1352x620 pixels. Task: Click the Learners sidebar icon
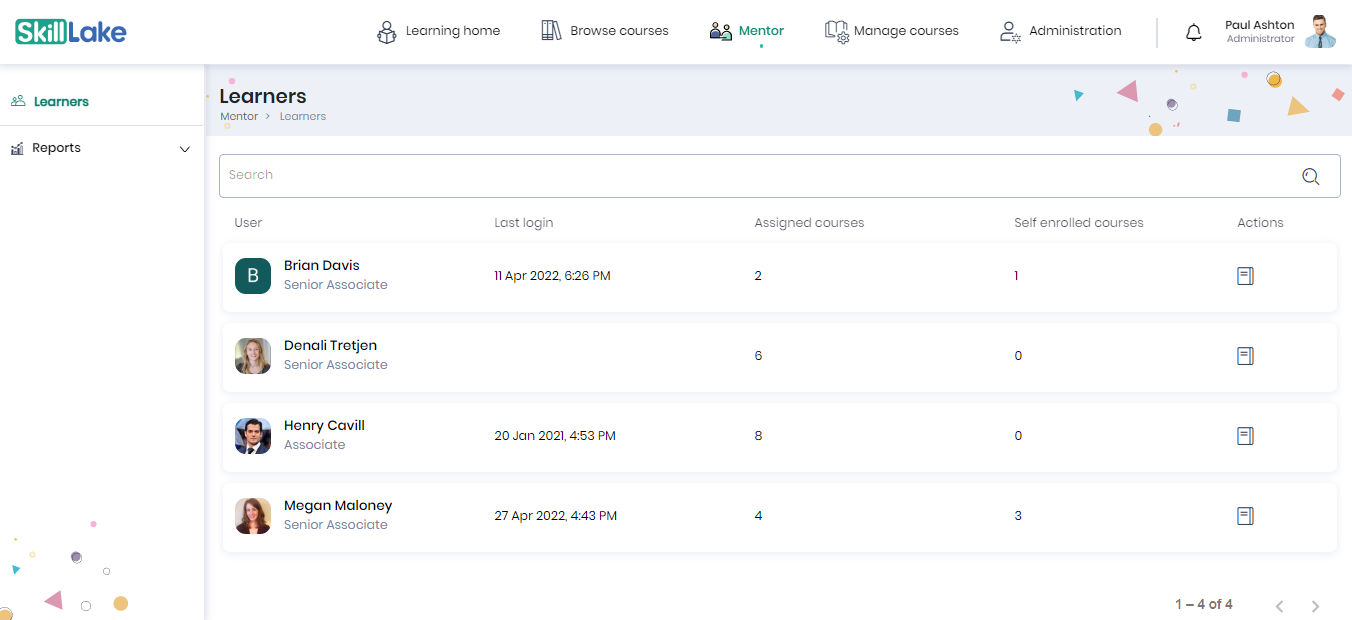click(x=18, y=101)
